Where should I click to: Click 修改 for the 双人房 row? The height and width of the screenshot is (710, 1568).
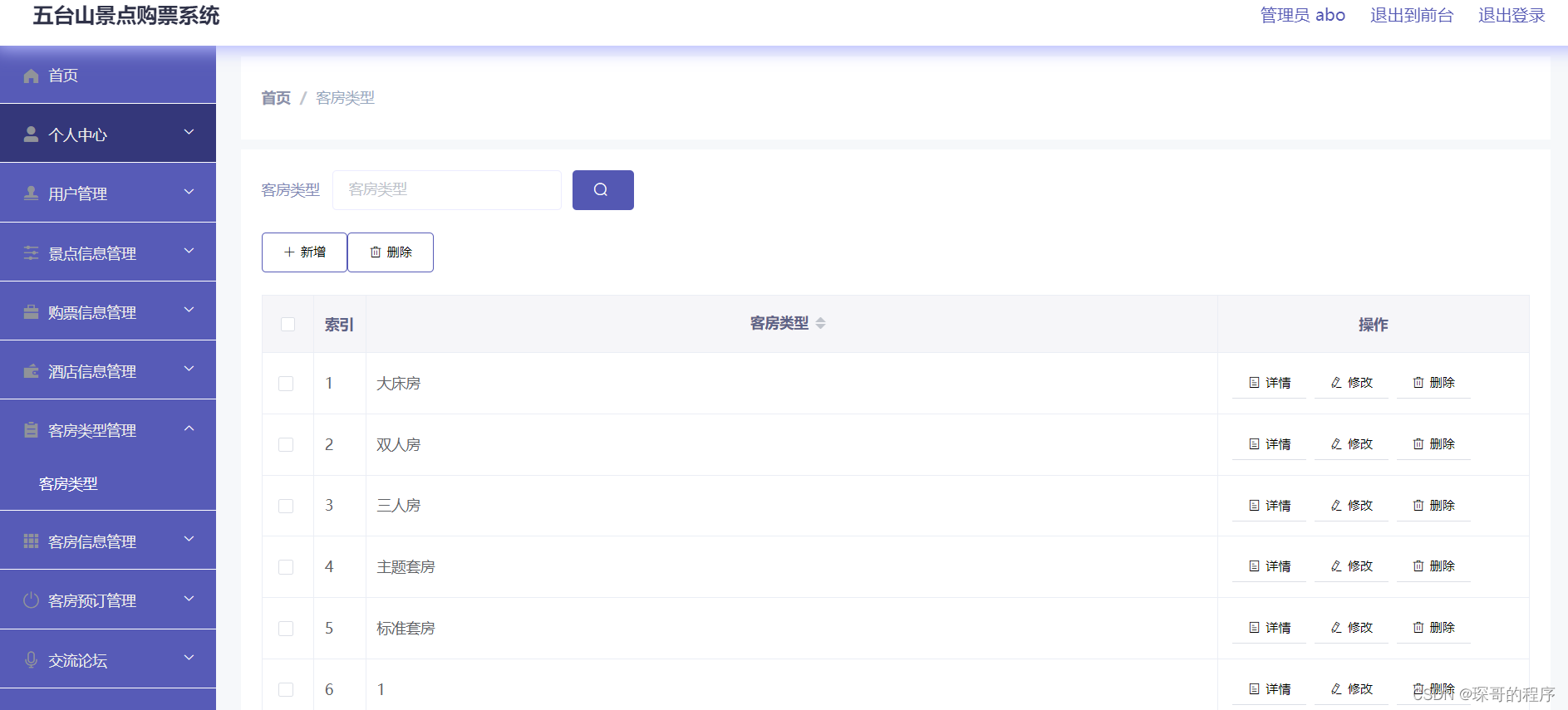1351,444
